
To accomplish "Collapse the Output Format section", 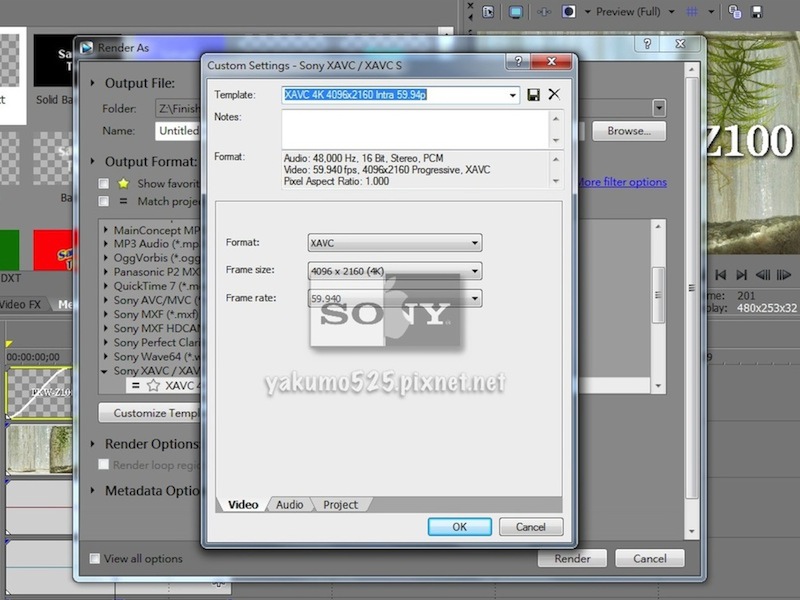I will 93,161.
